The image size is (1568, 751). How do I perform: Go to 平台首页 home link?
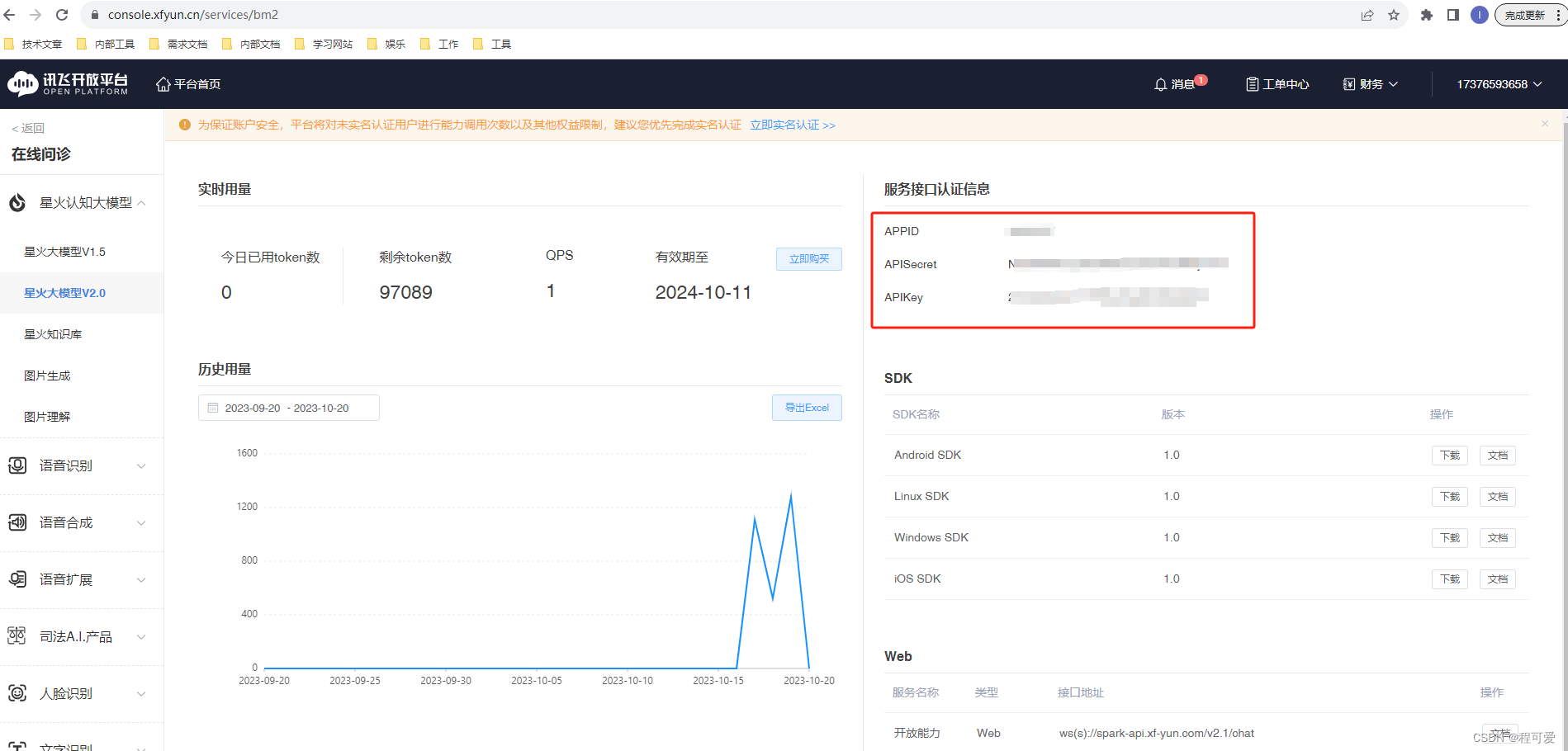coord(188,84)
